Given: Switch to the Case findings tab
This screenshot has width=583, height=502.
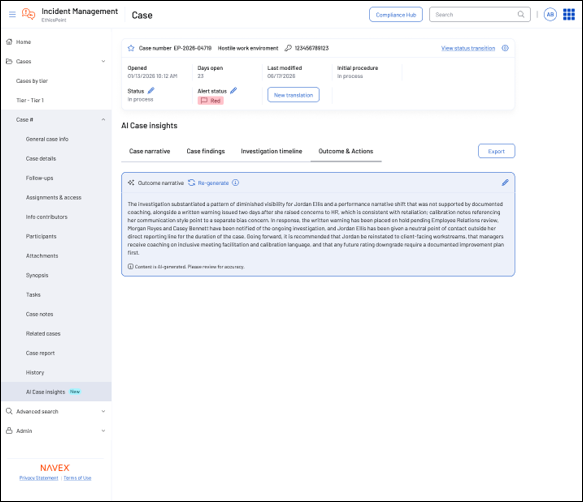Looking at the screenshot, I should [x=206, y=151].
